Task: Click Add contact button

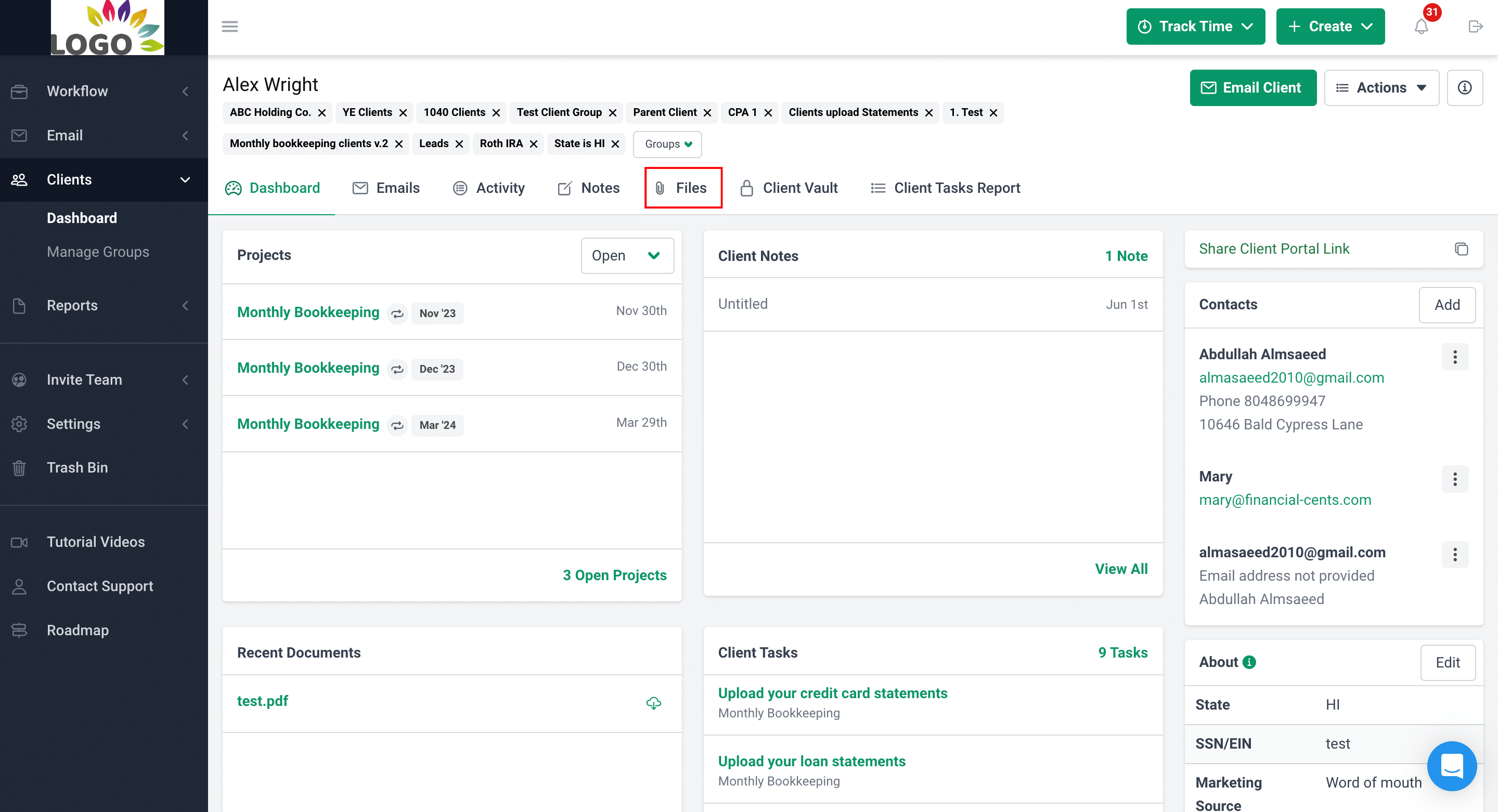Action: tap(1447, 305)
